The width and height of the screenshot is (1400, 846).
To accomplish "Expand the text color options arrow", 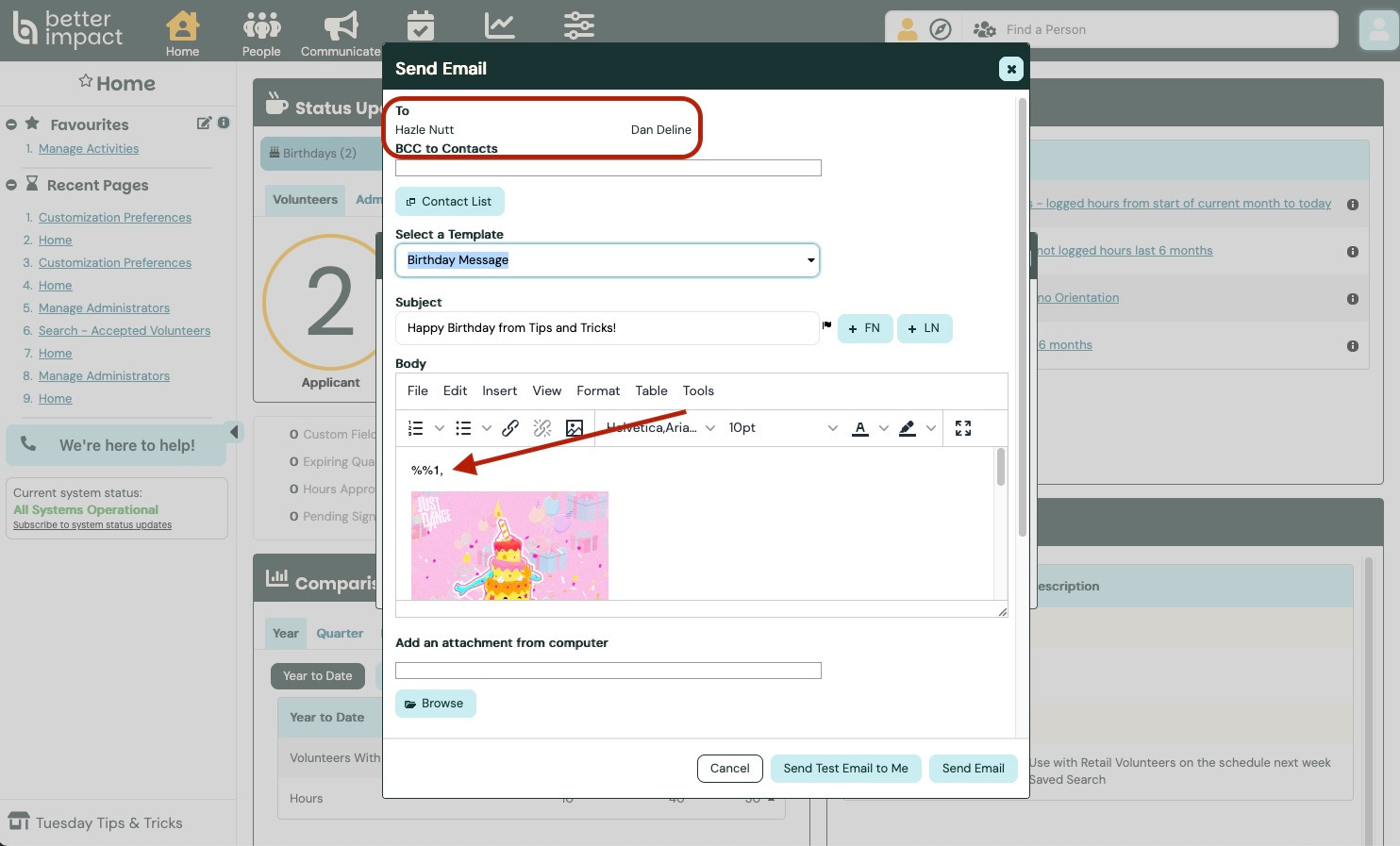I will click(884, 428).
